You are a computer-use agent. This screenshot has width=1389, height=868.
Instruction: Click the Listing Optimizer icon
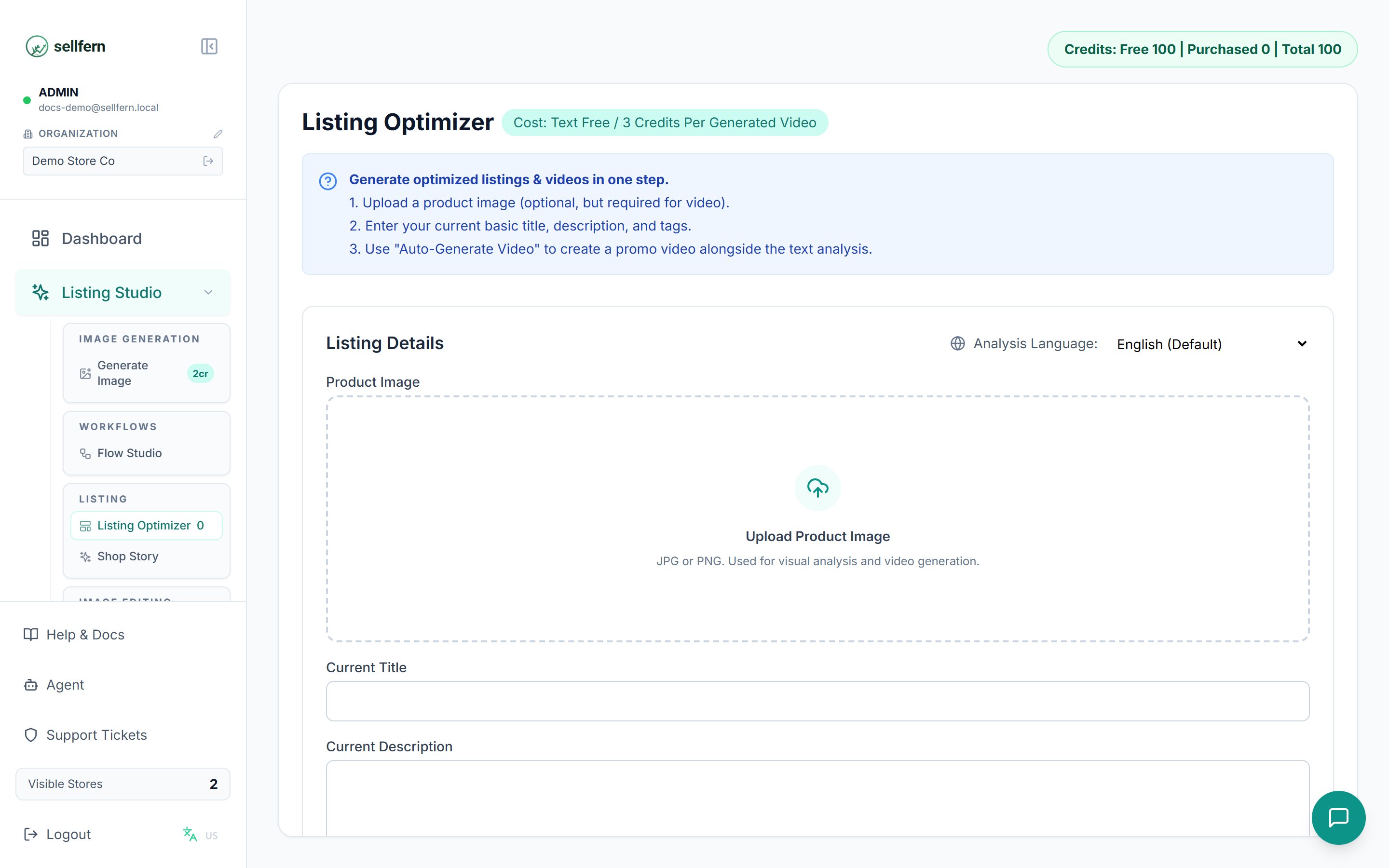point(85,526)
